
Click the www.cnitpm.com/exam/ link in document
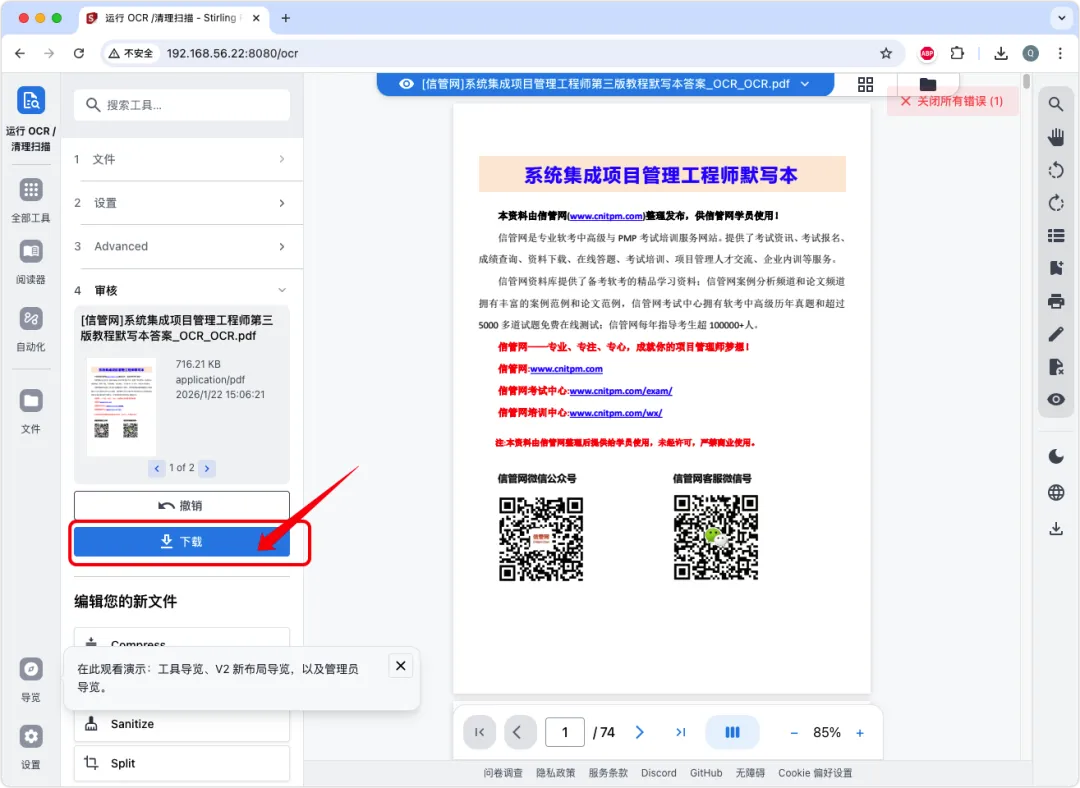621,391
